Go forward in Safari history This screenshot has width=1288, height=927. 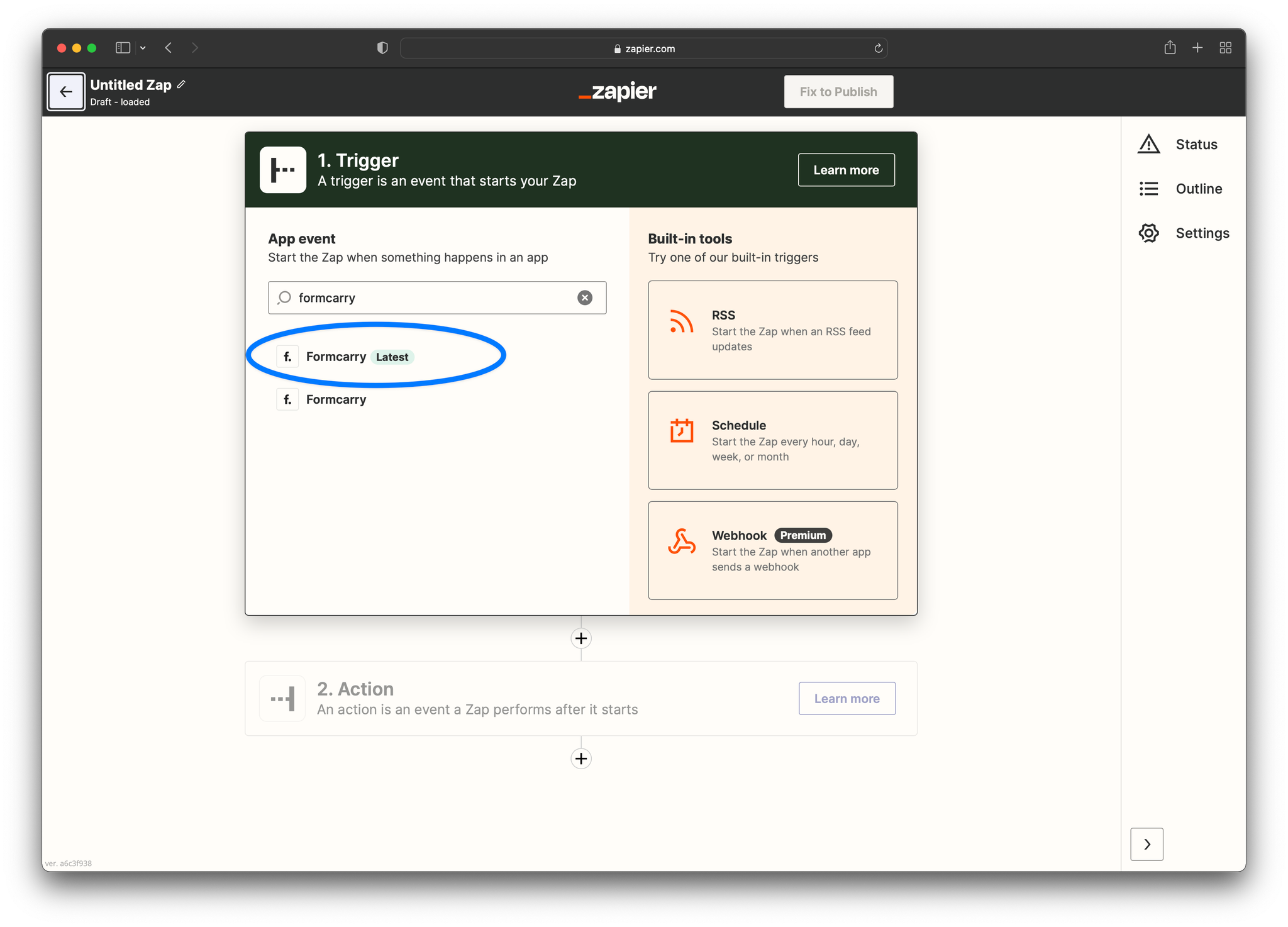[195, 48]
